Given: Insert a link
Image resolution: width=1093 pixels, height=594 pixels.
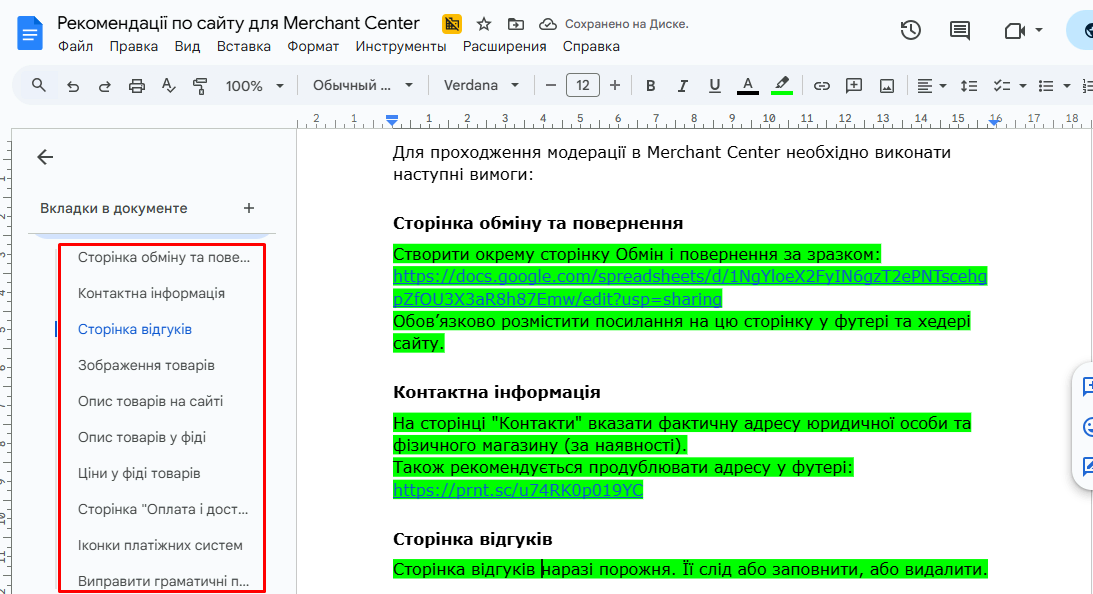Looking at the screenshot, I should (822, 86).
